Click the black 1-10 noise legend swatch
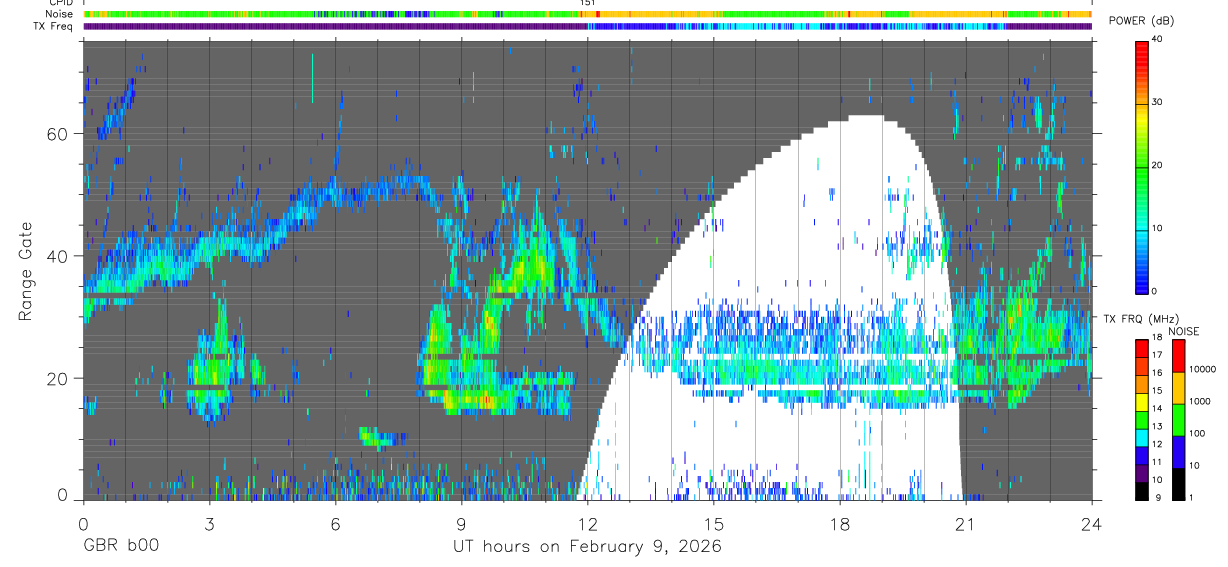Screen dimensions: 1228x567 pyautogui.click(x=1179, y=484)
